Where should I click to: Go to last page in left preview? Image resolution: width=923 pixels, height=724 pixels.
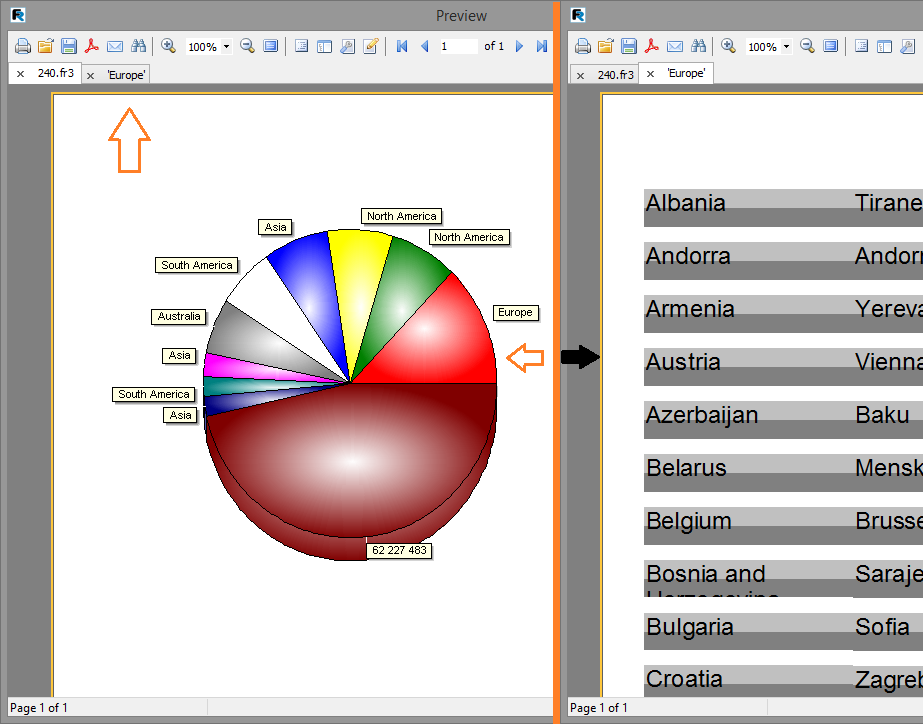pyautogui.click(x=541, y=46)
